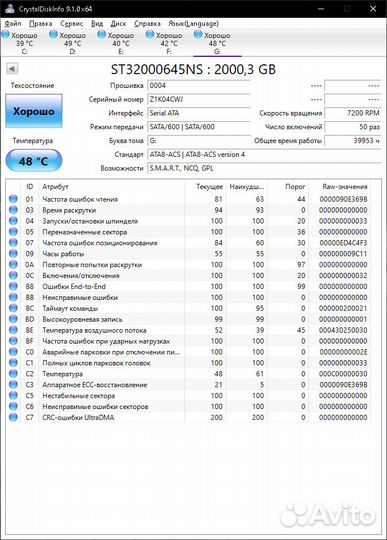Select the Температура воздушного потока row
Image resolution: width=387 pixels, height=540 pixels.
pyautogui.click(x=188, y=330)
